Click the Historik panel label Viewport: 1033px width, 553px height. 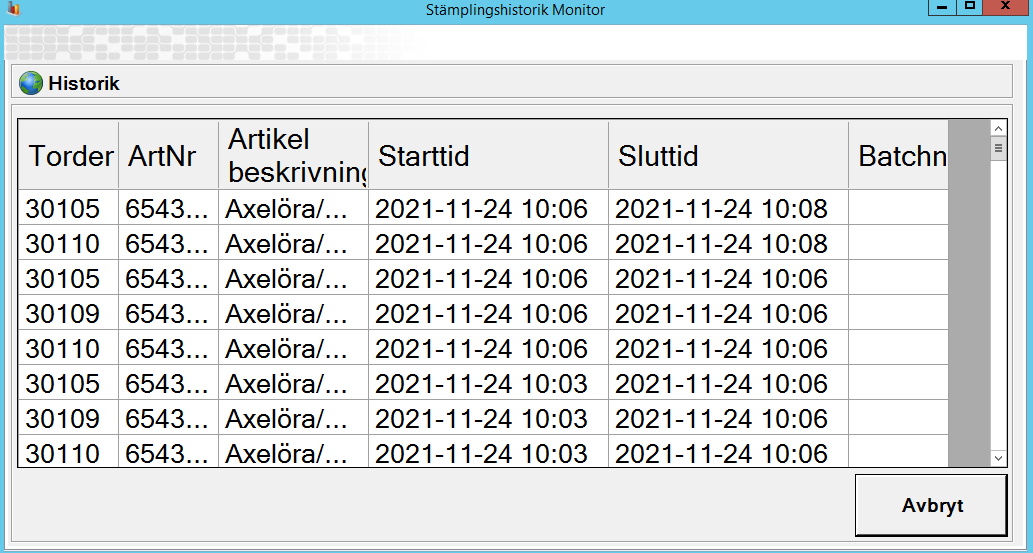click(x=84, y=83)
